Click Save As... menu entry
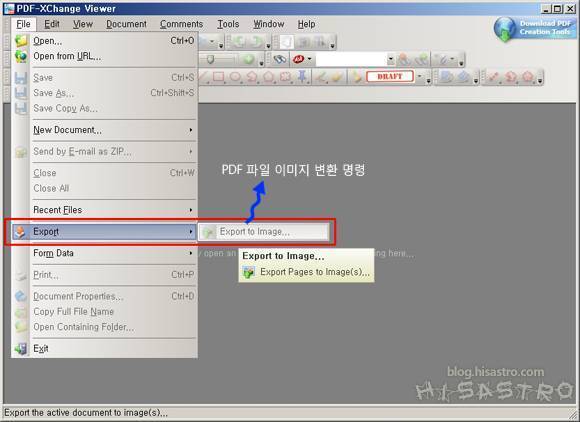 [104, 93]
